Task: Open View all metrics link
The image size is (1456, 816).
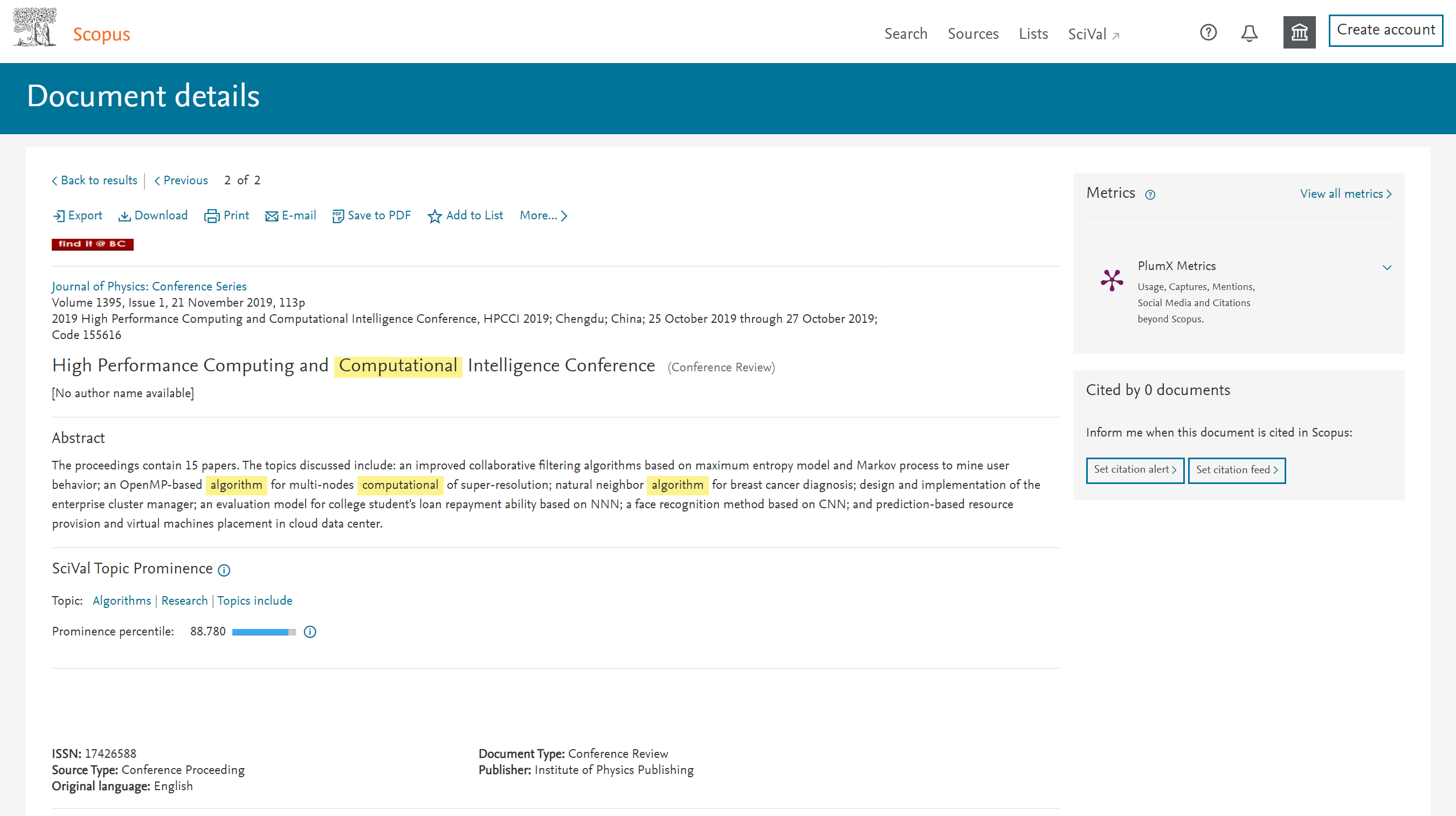Action: 1345,194
